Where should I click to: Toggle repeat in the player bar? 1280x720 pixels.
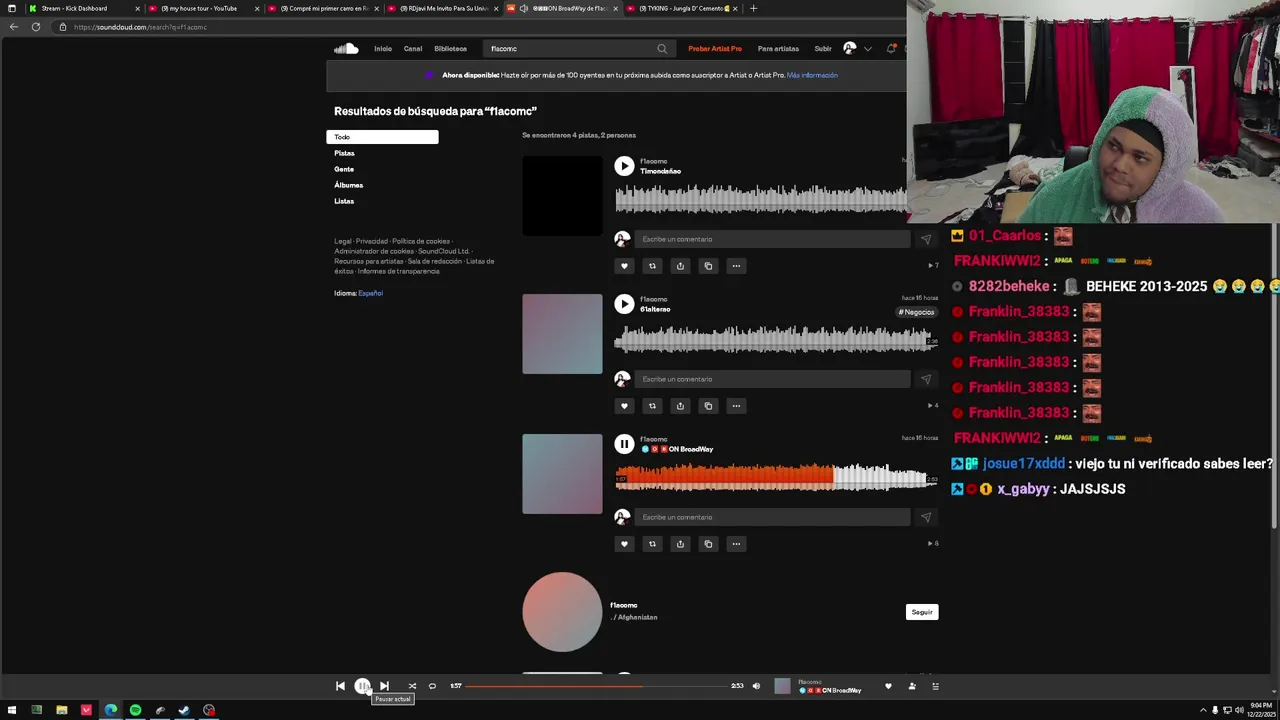pos(432,686)
